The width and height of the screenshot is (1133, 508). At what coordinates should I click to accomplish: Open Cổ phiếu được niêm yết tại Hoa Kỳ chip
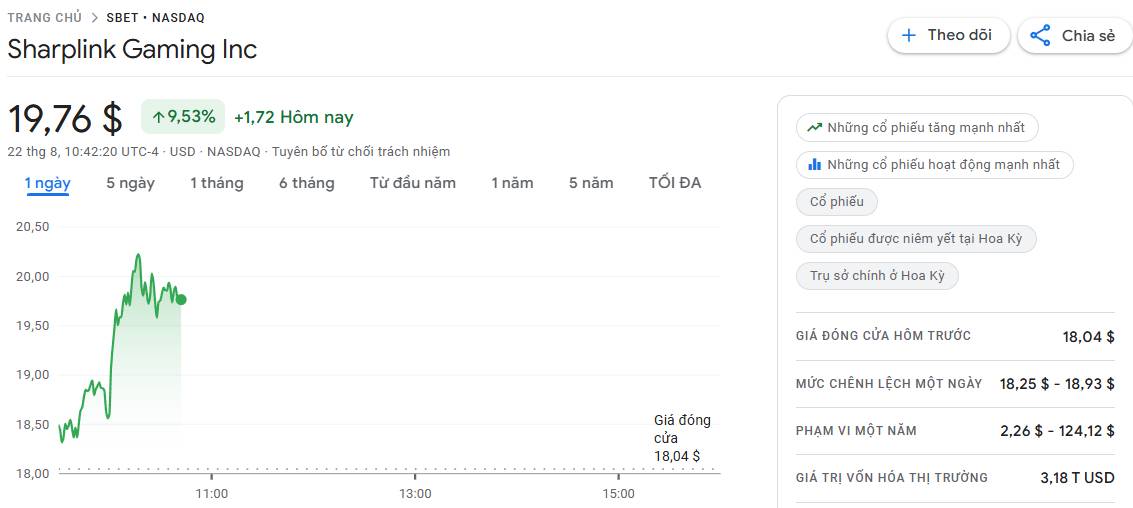916,239
